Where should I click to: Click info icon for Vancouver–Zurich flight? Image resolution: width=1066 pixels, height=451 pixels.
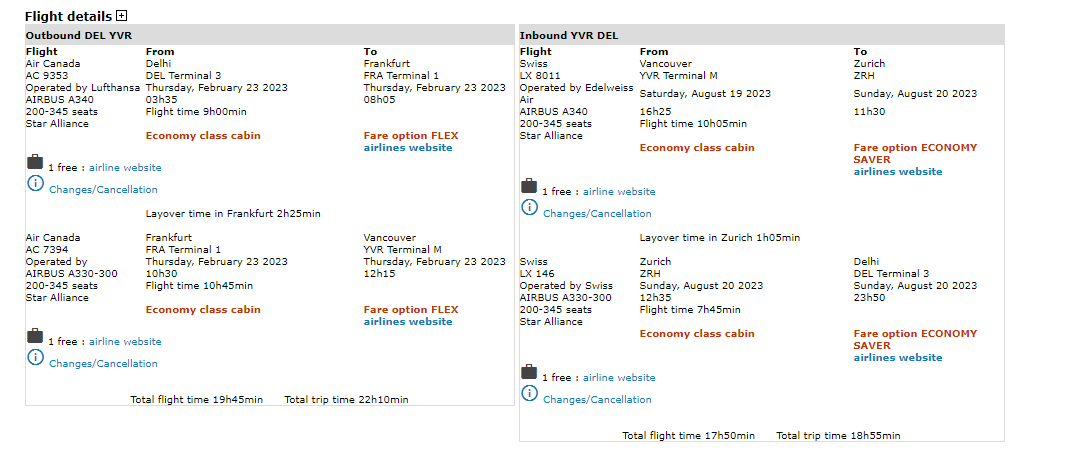529,208
